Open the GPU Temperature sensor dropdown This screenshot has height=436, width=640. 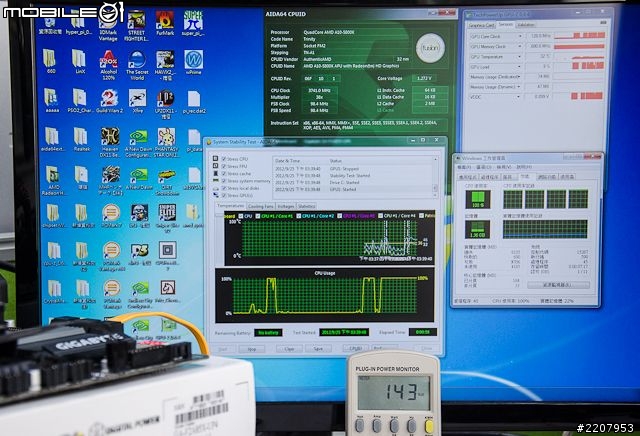point(520,57)
